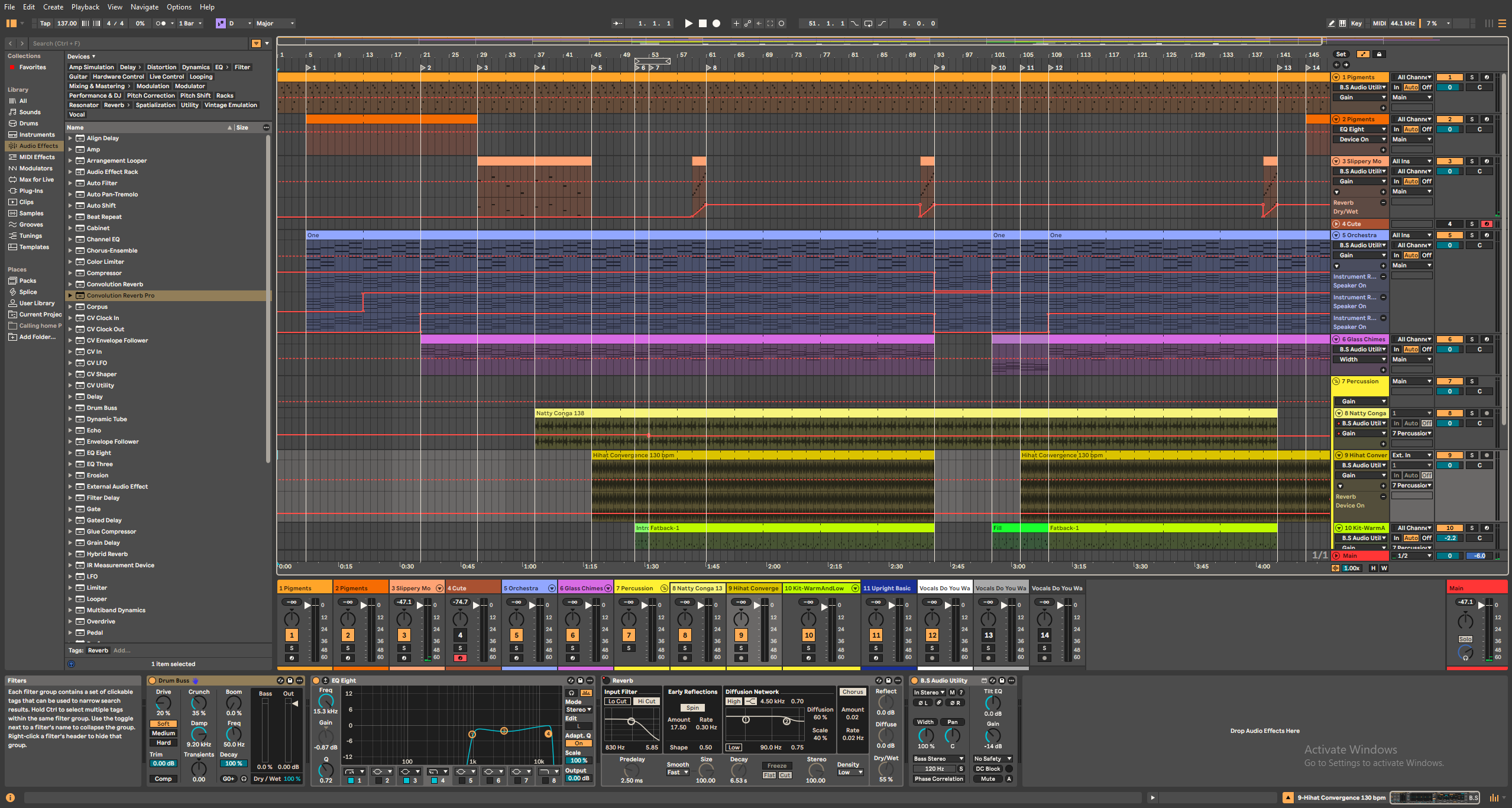Enable Draw Mode pencil icon
This screenshot has width=1512, height=808.
1331,24
